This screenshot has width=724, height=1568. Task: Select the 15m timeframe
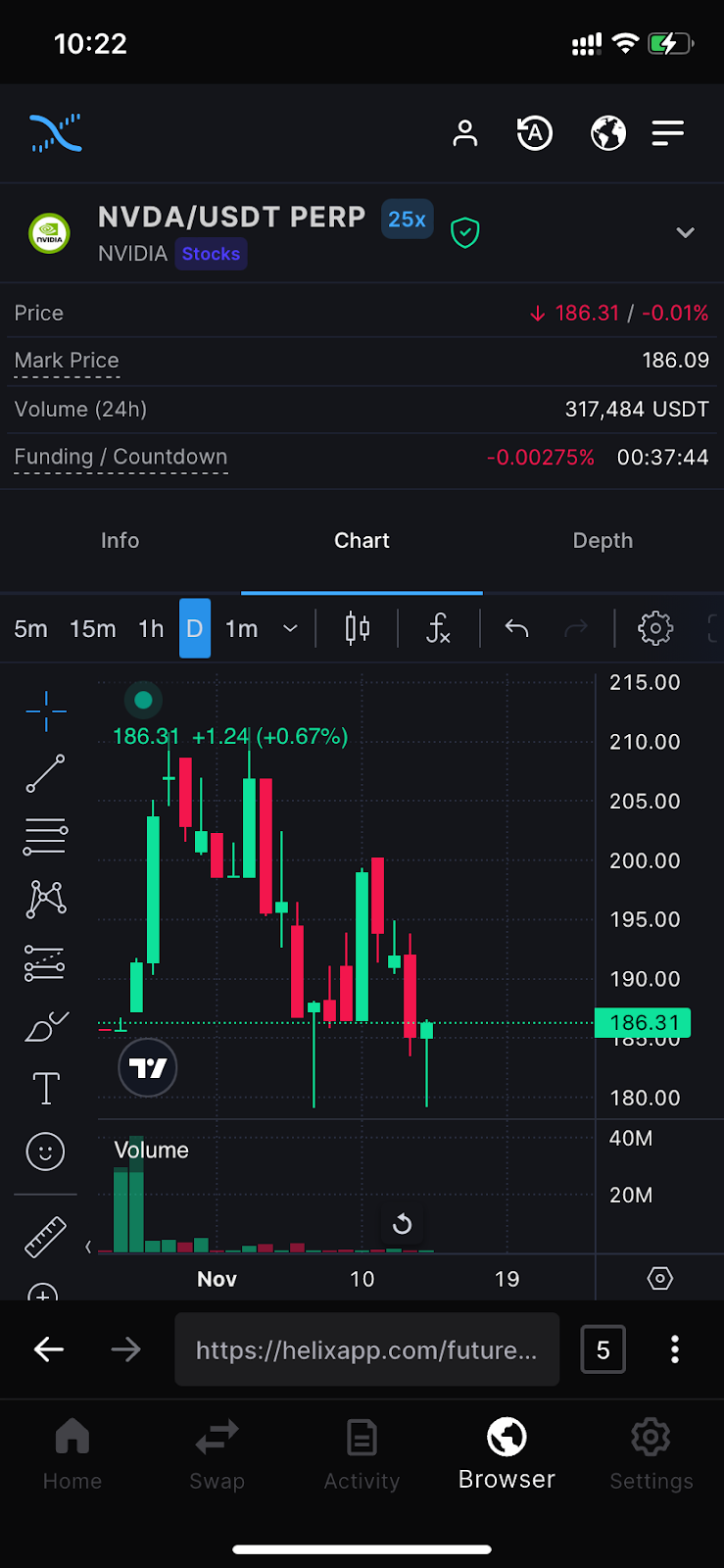coord(93,628)
